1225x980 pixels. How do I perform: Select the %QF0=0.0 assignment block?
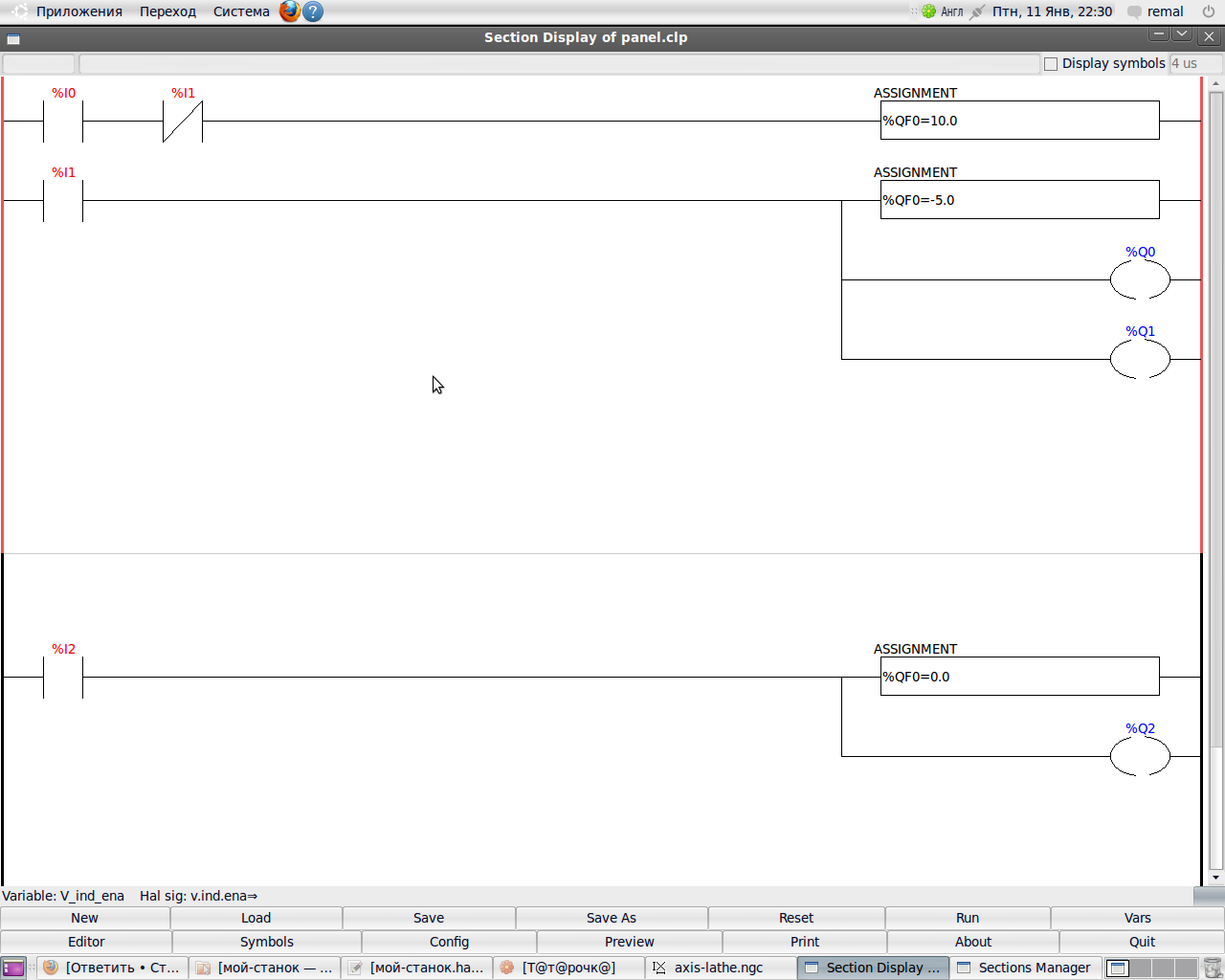coord(1020,677)
